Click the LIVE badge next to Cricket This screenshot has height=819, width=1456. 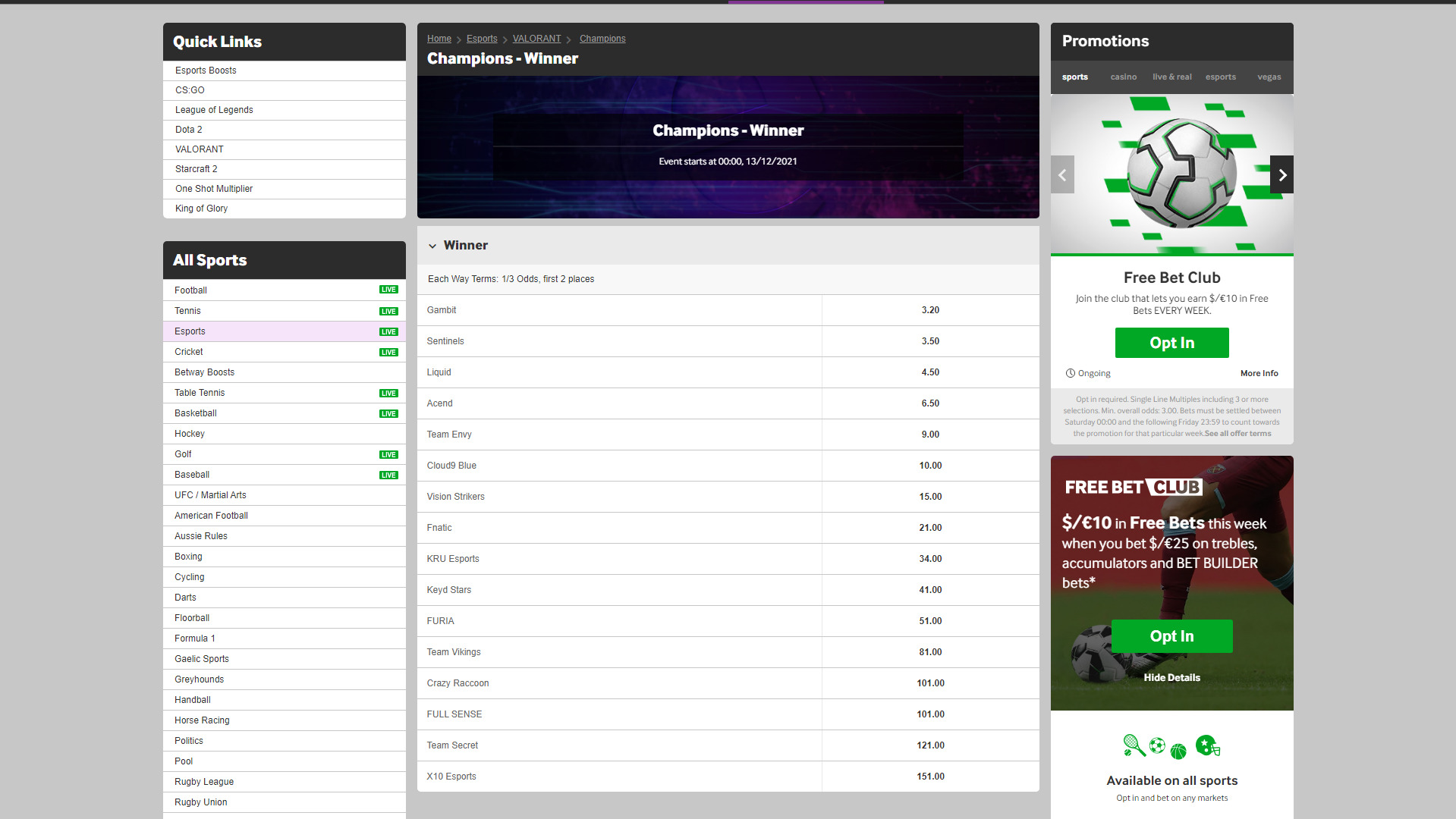pyautogui.click(x=388, y=352)
